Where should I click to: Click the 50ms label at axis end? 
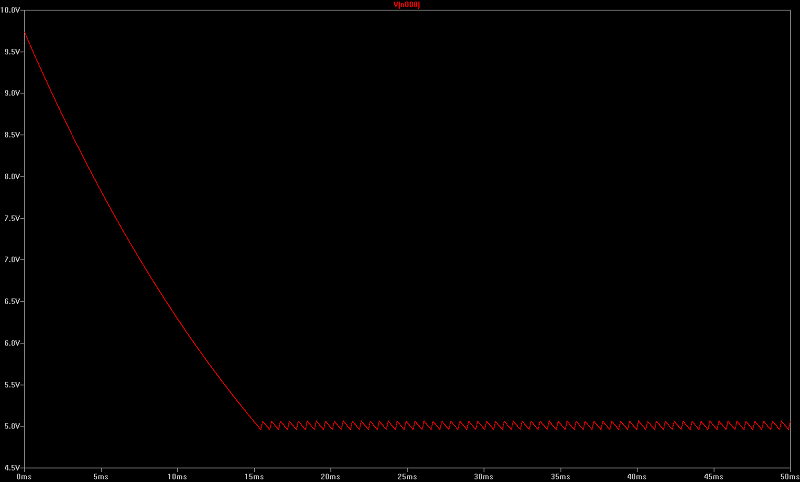(x=787, y=476)
